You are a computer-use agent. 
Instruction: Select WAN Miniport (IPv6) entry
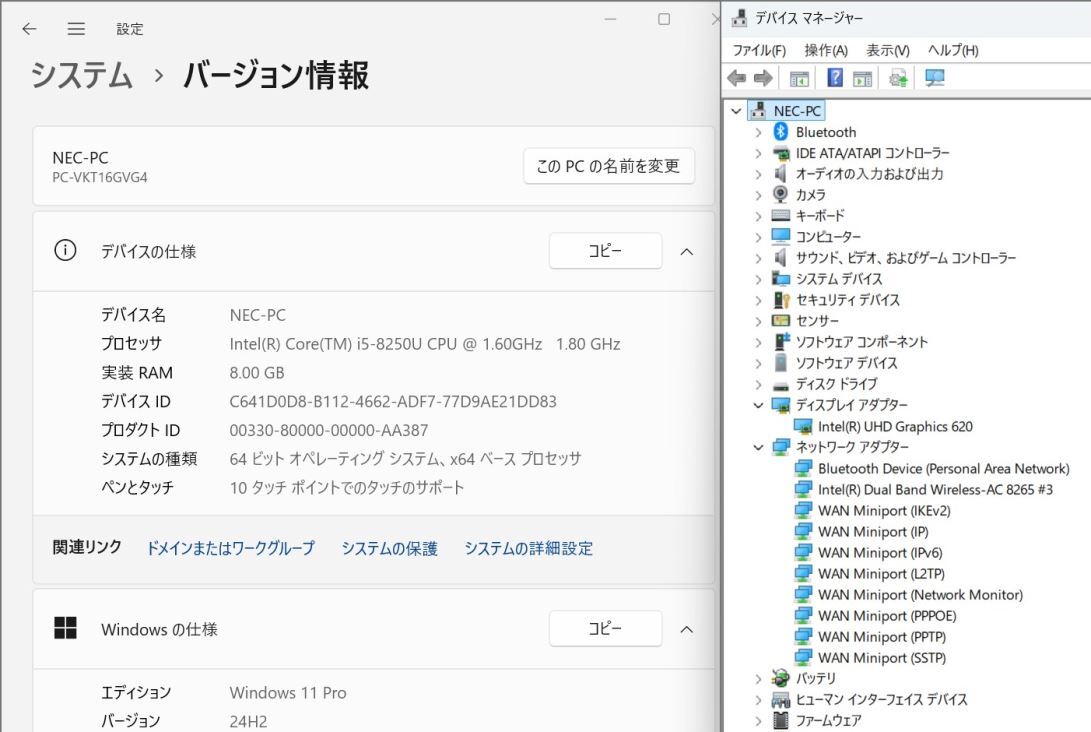879,552
